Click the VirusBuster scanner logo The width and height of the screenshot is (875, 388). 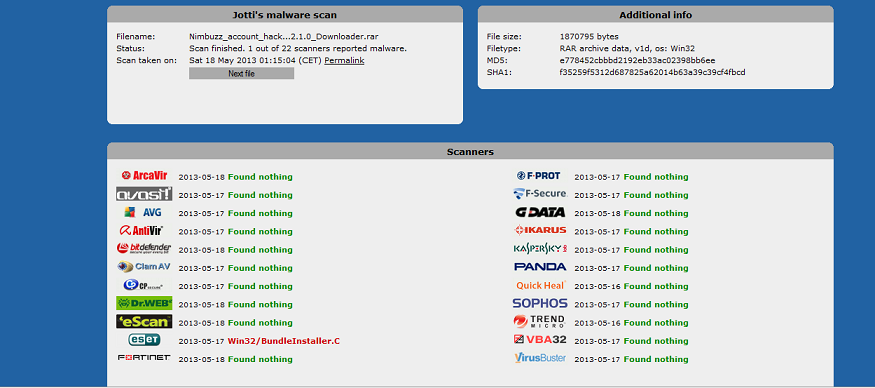click(x=540, y=358)
